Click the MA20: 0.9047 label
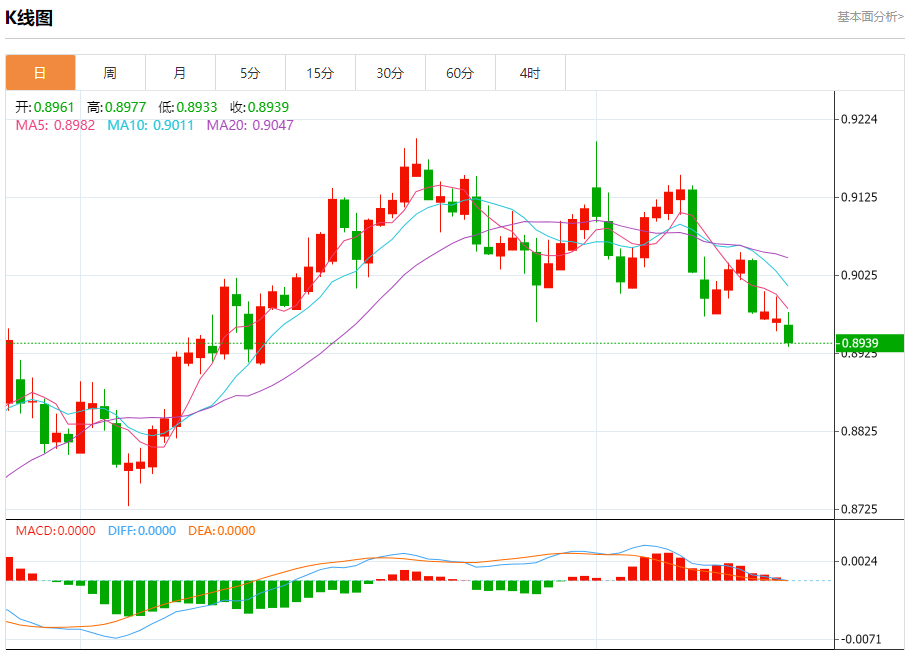 250,125
